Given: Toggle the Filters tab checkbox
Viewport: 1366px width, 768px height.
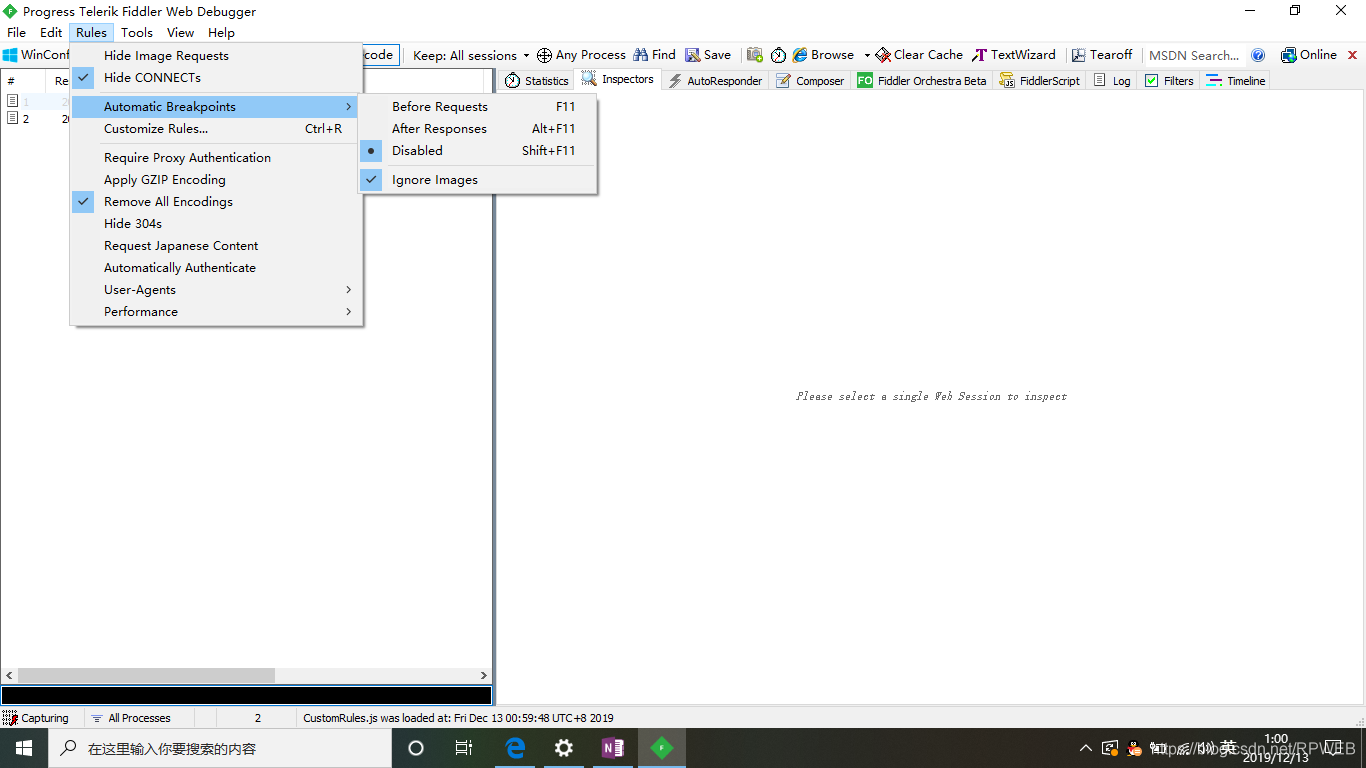Looking at the screenshot, I should pos(1152,81).
